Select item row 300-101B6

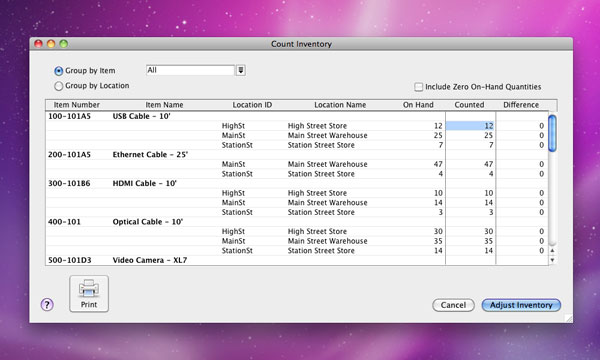297,183
